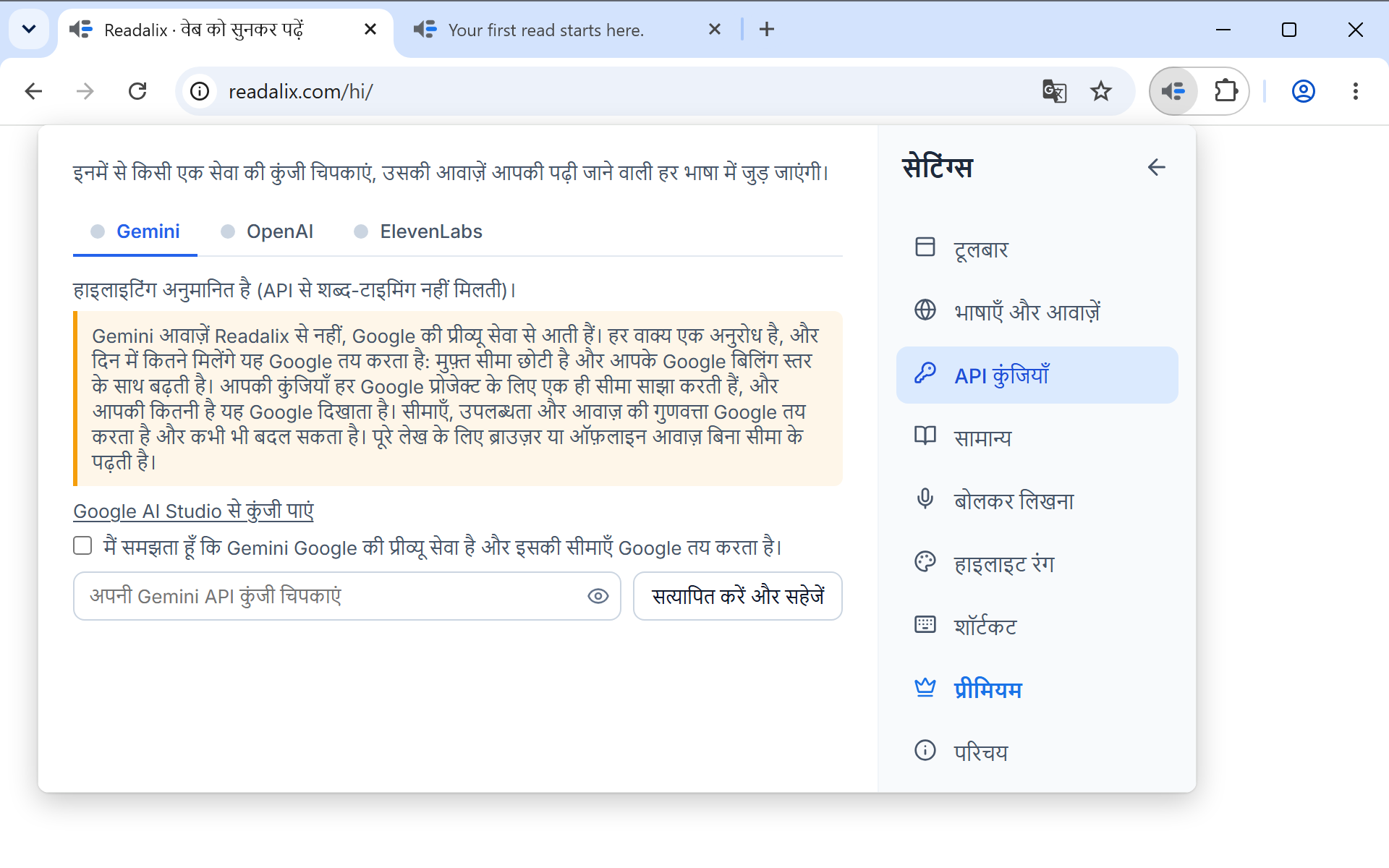Toggle API key visibility eye icon
Image resolution: width=1389 pixels, height=868 pixels.
tap(598, 596)
